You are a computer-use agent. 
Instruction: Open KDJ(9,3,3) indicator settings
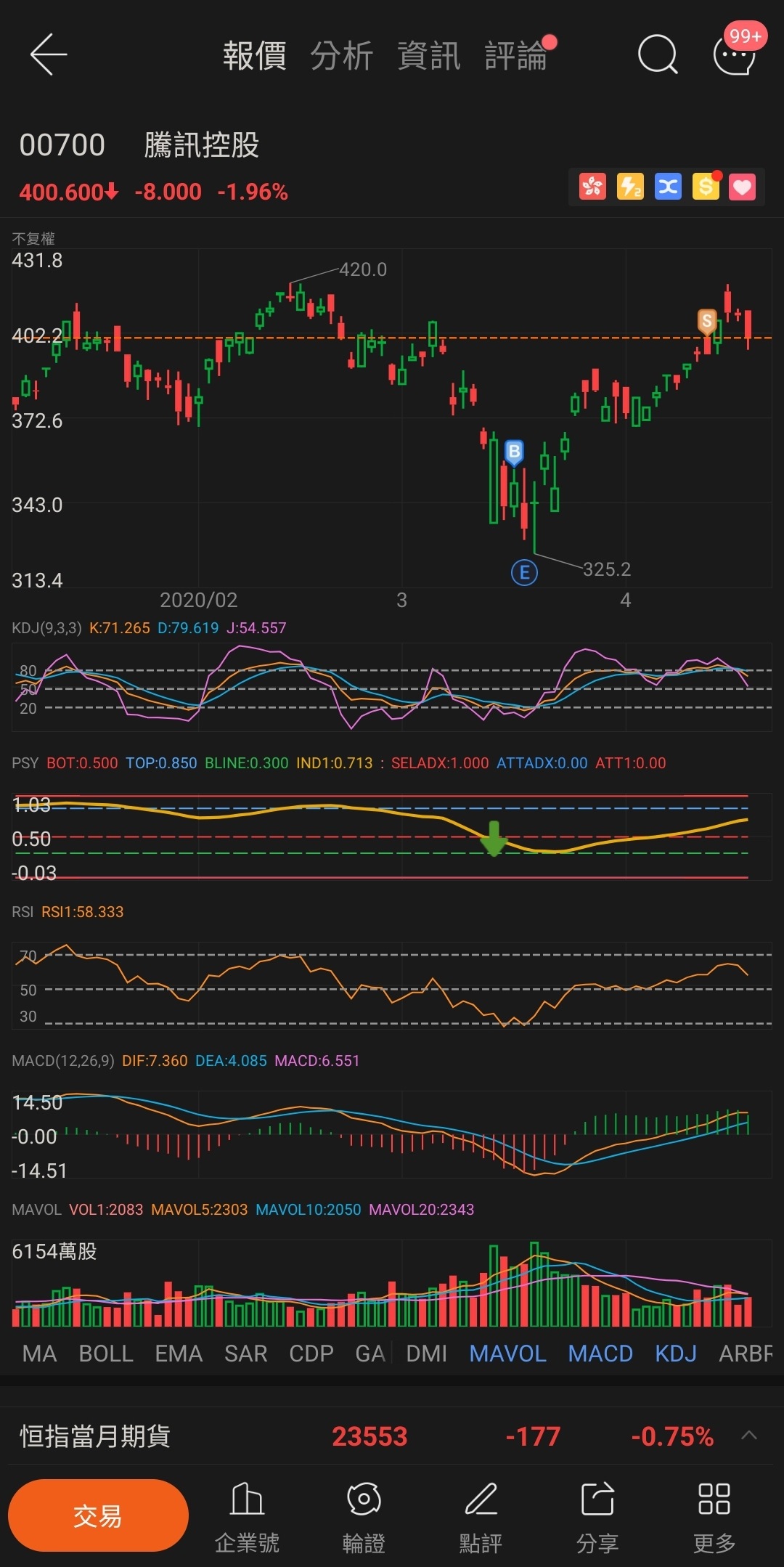pyautogui.click(x=46, y=628)
